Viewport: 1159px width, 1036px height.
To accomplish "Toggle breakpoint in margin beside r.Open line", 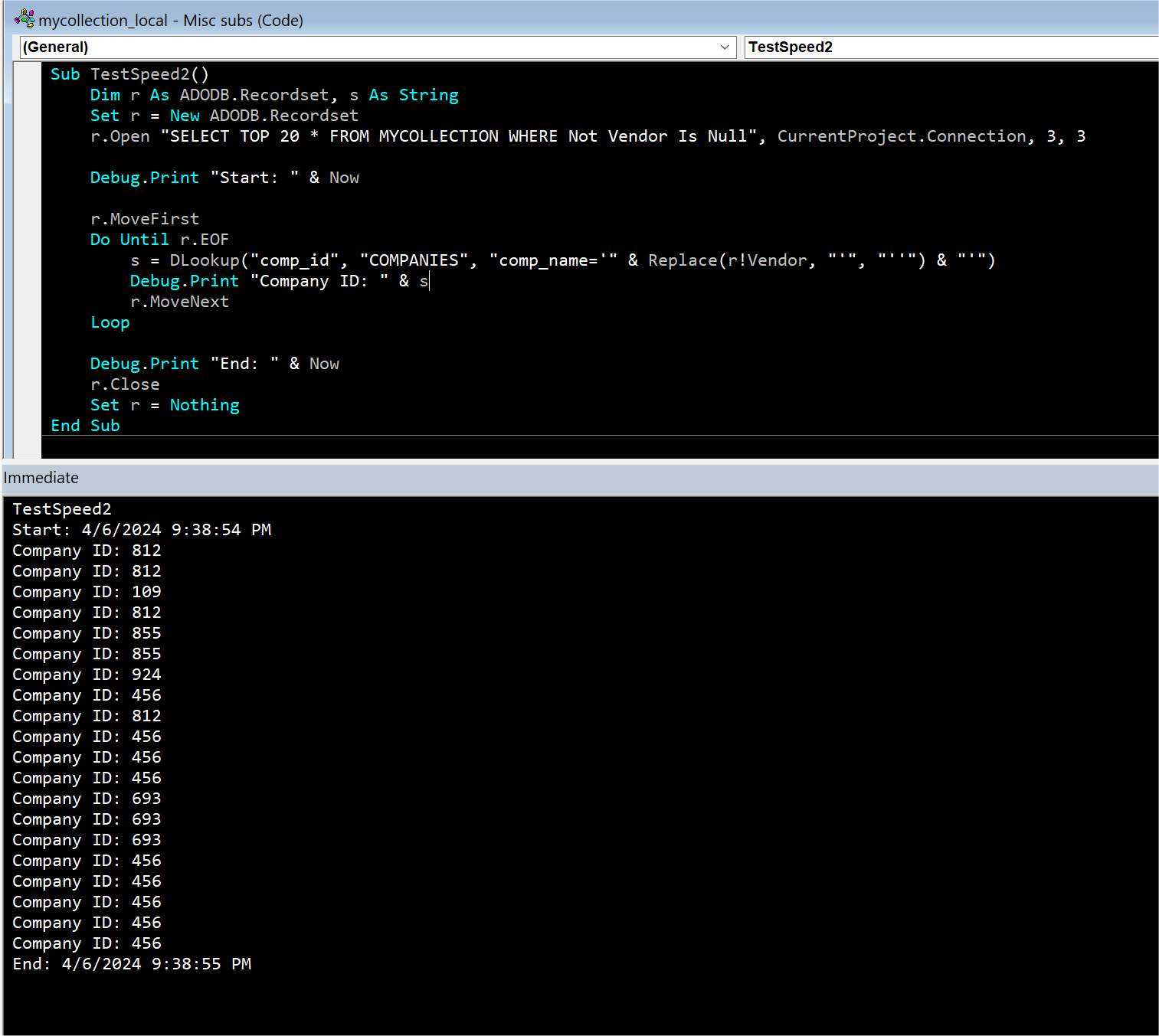I will [x=29, y=136].
